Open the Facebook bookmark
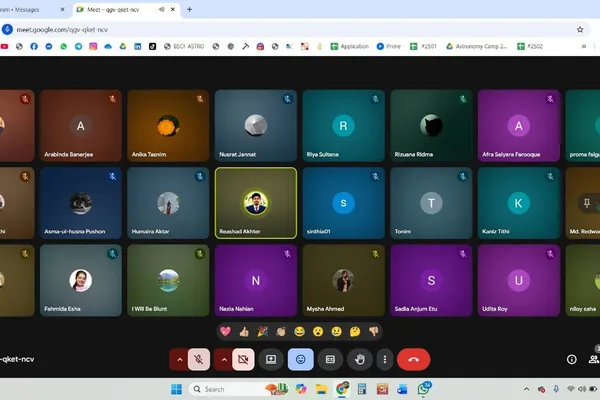This screenshot has width=600, height=400. (34, 46)
